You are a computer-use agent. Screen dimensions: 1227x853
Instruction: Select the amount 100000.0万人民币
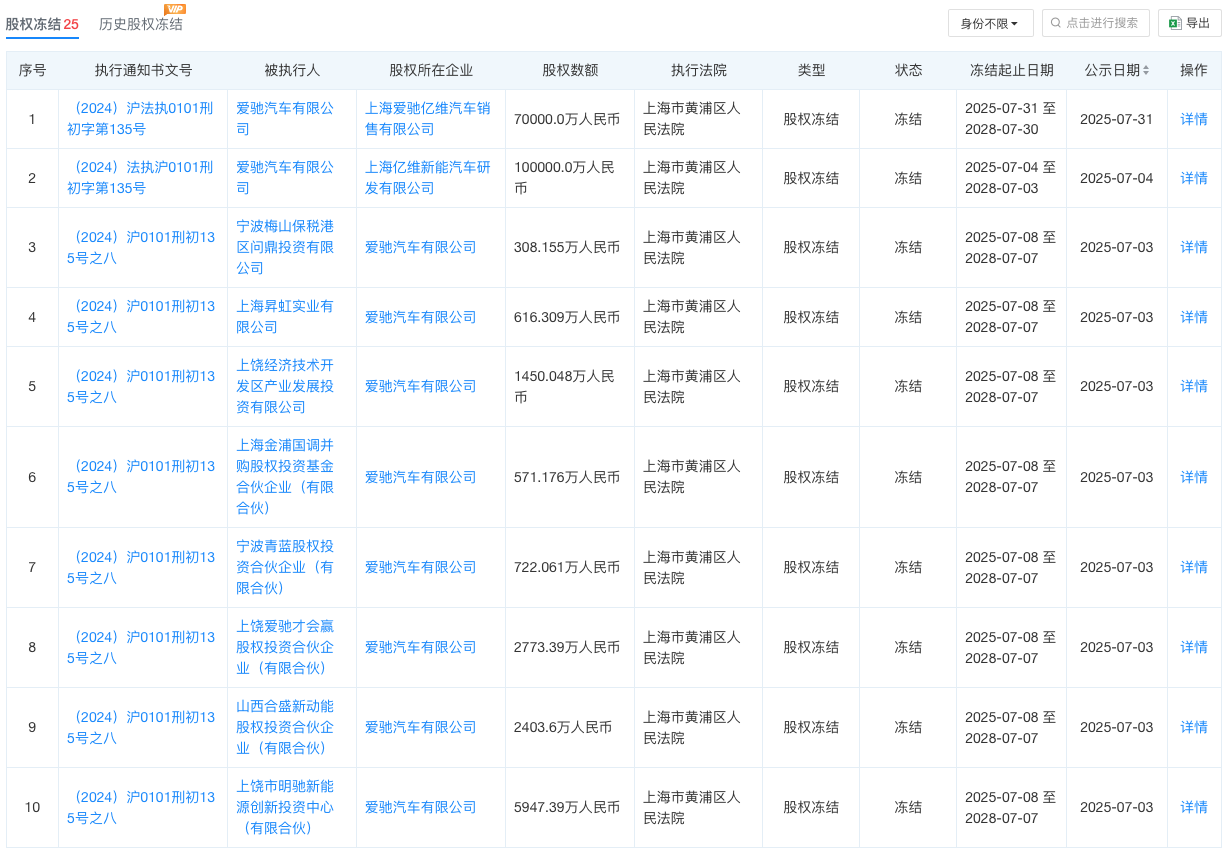point(567,178)
